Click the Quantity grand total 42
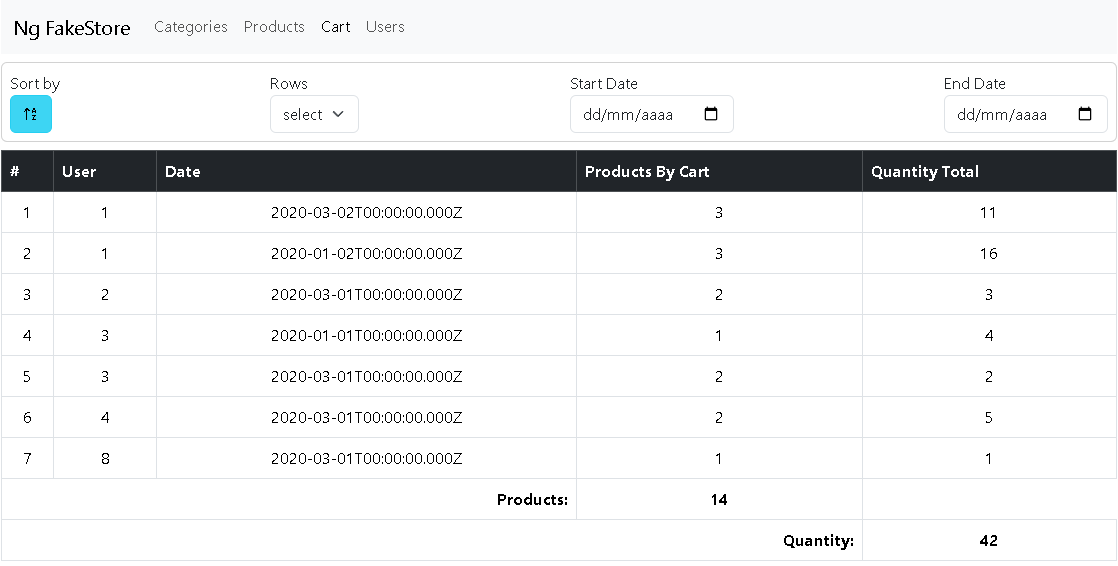The image size is (1118, 566). point(988,541)
